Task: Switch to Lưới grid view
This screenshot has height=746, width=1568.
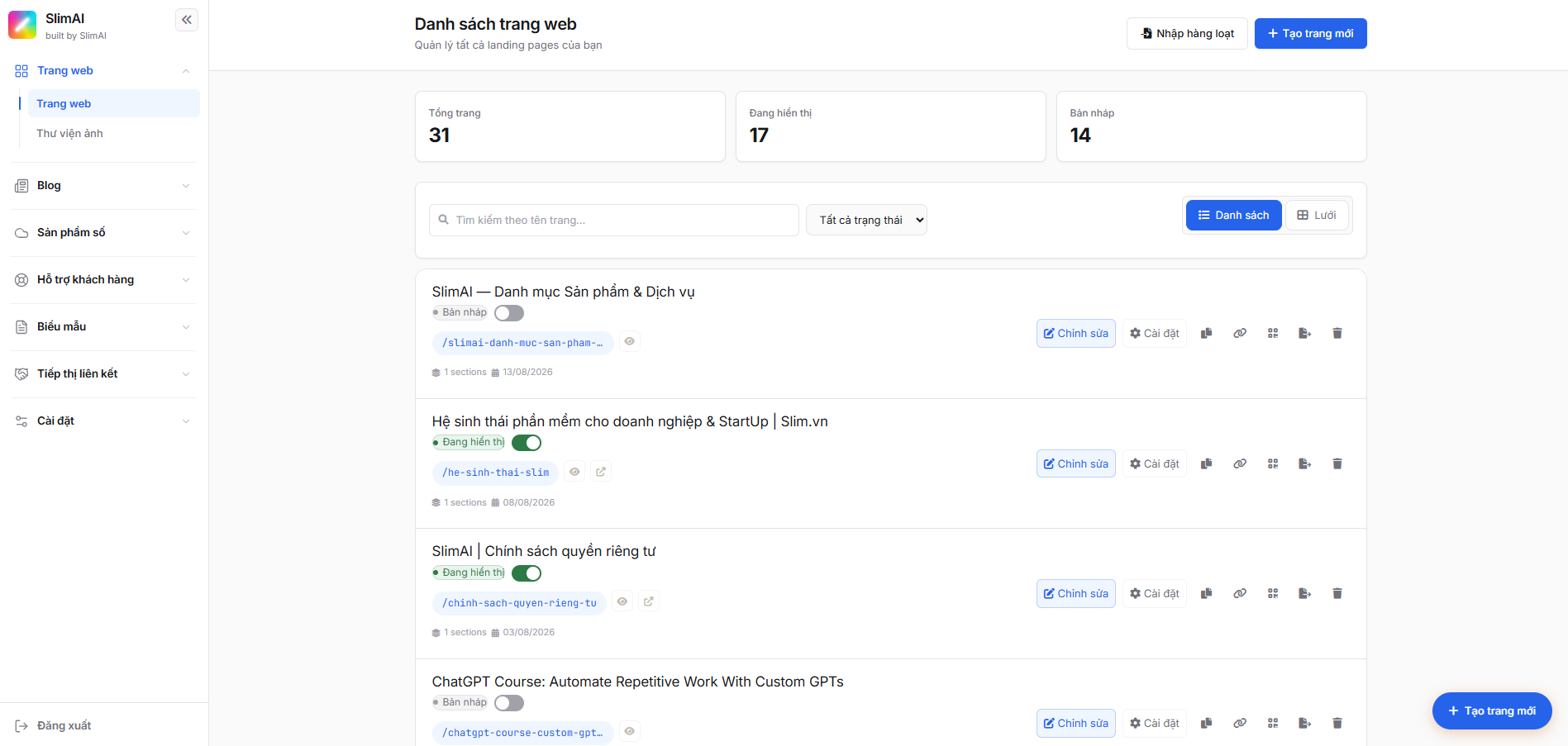Action: pyautogui.click(x=1317, y=215)
